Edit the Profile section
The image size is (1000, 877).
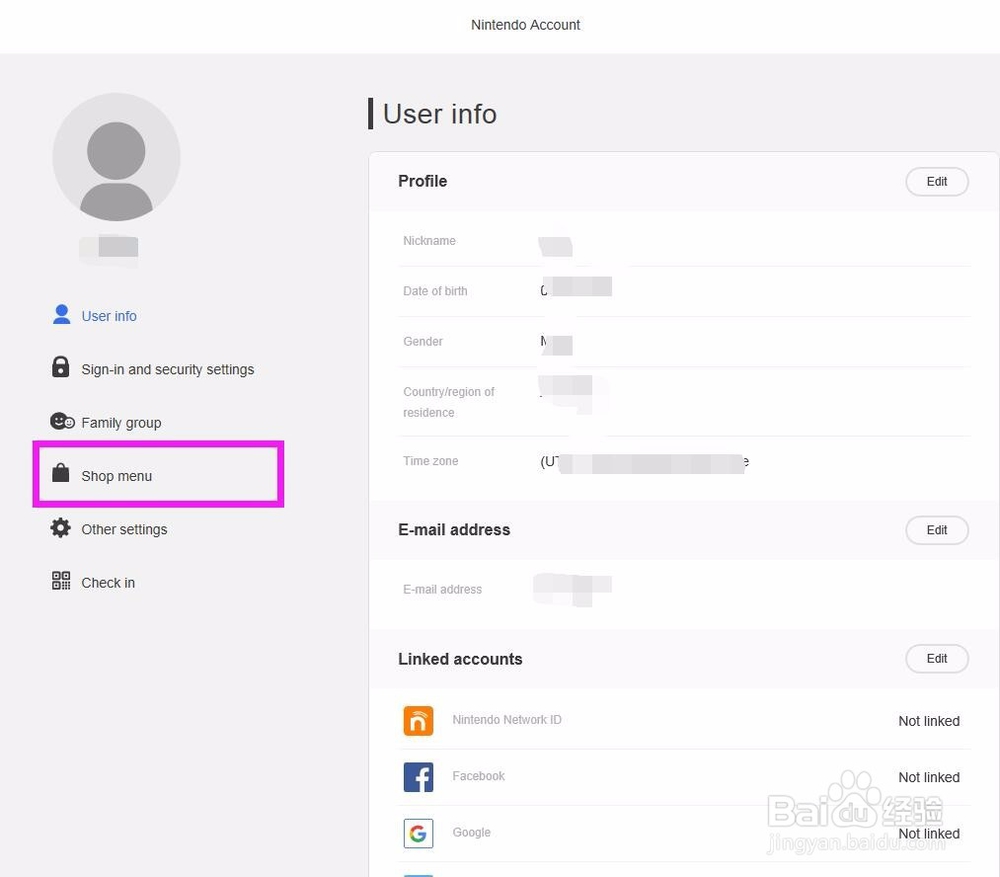[937, 182]
